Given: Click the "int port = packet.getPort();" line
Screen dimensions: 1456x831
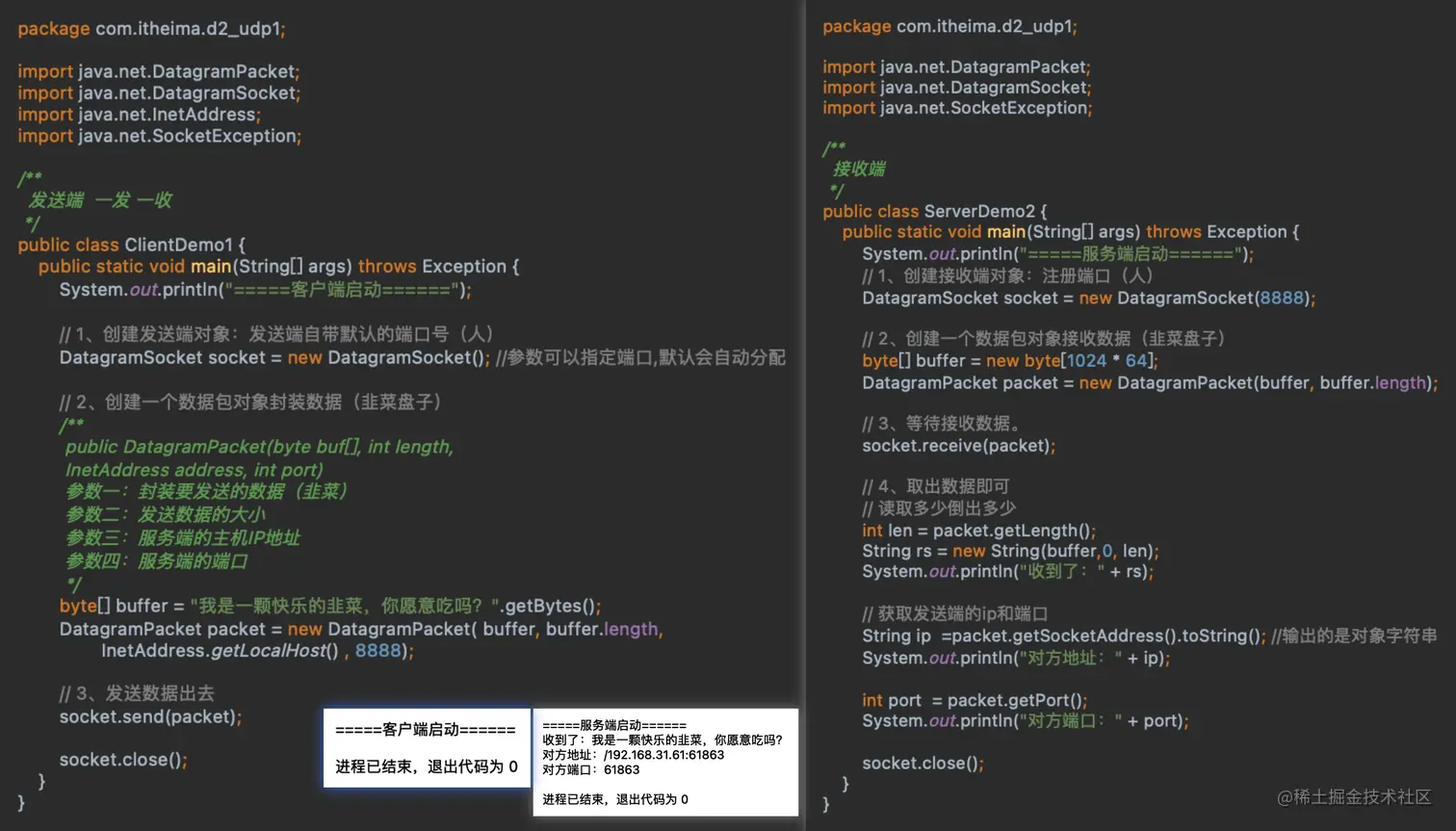Looking at the screenshot, I should 975,701.
